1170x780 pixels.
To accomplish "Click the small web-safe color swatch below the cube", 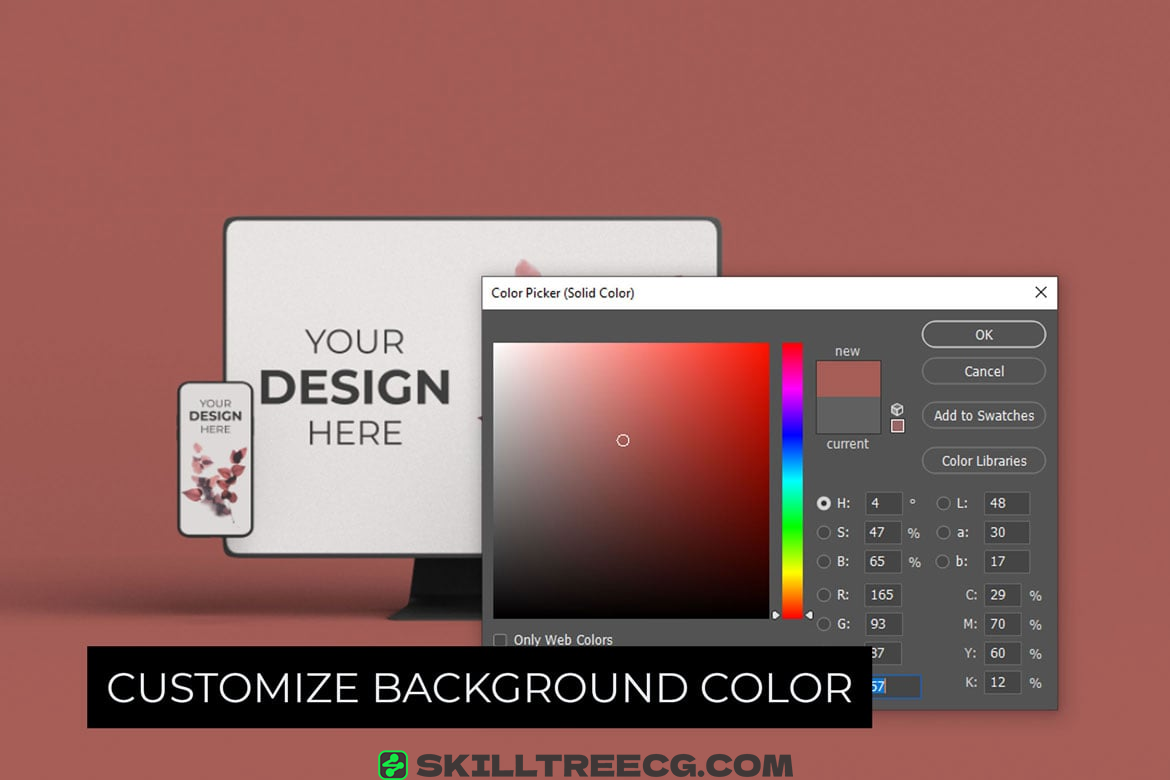I will click(897, 426).
